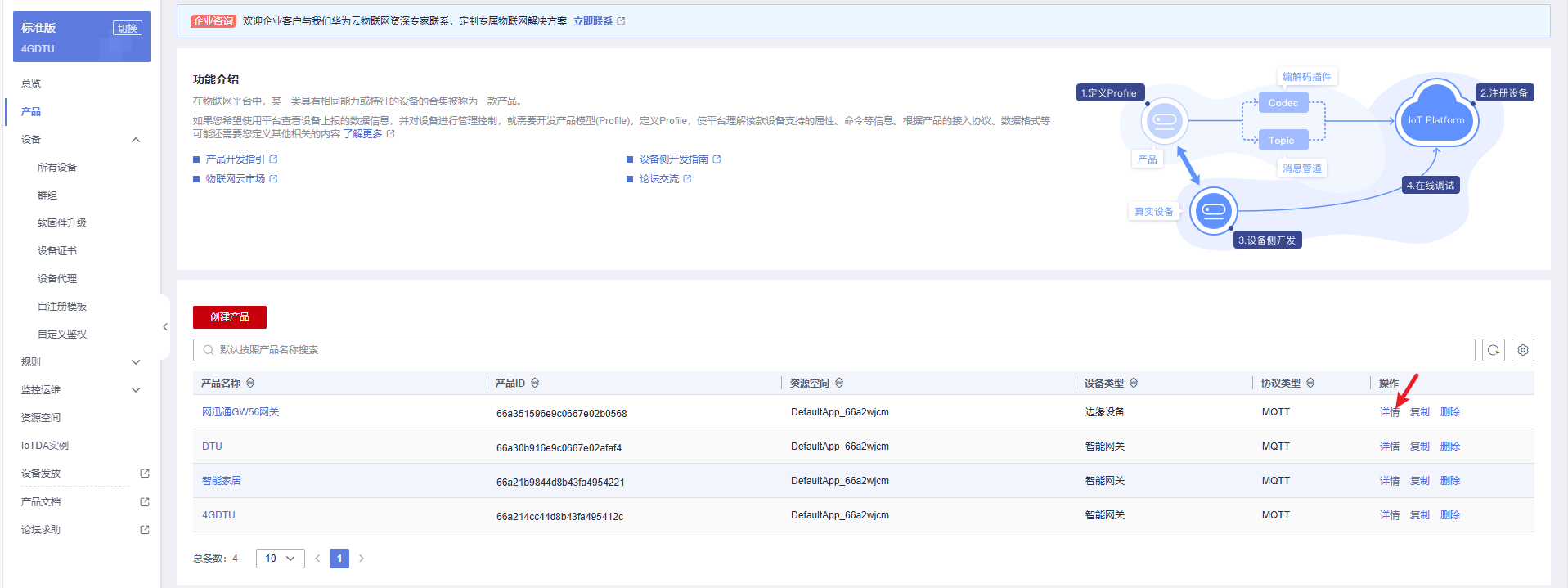Click filter icon next to 协议类型 header

tap(1310, 383)
